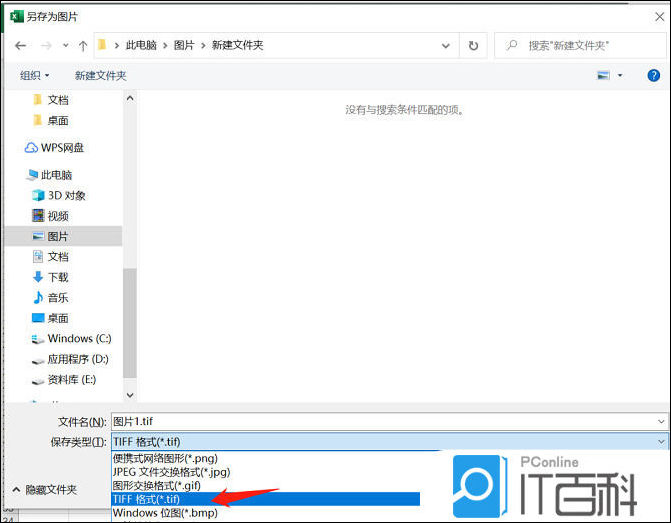
Task: Click the folder icon in address bar
Action: [102, 45]
